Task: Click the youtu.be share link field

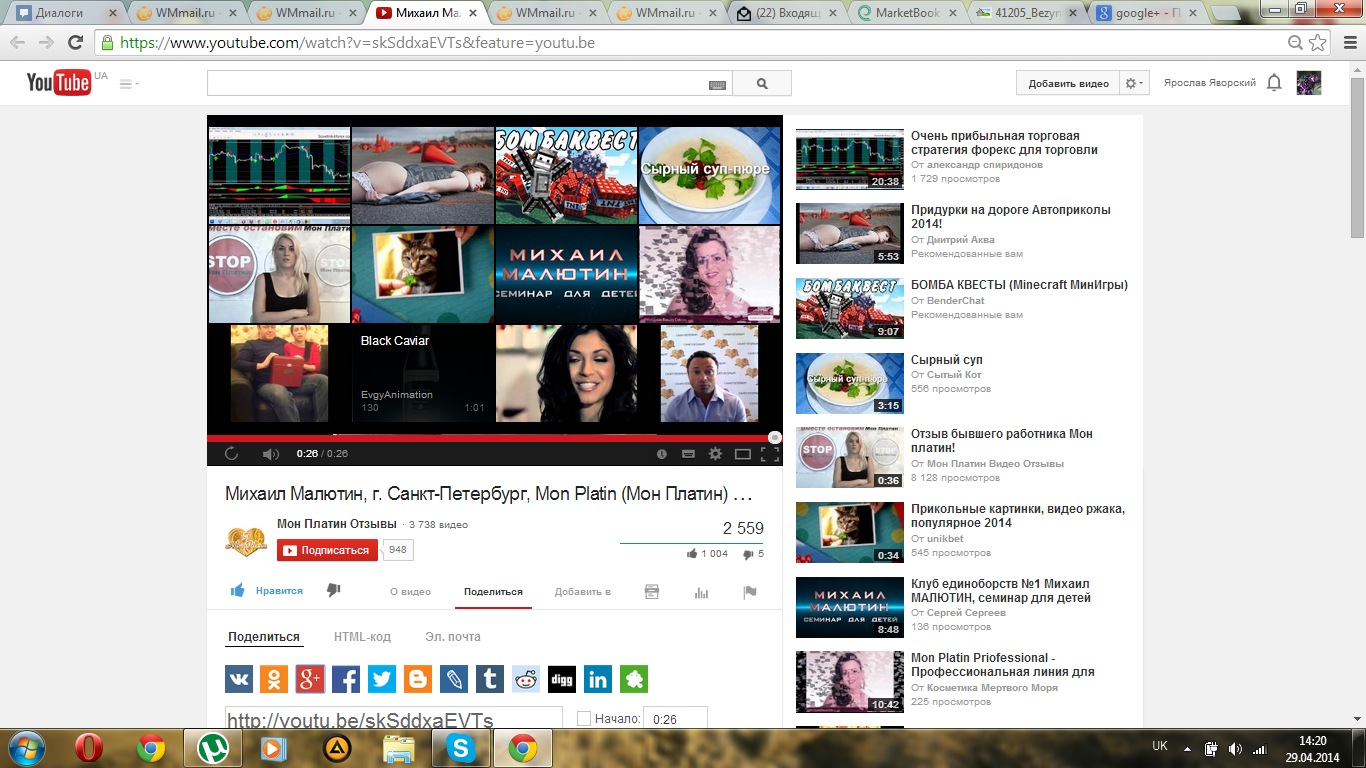Action: point(394,719)
